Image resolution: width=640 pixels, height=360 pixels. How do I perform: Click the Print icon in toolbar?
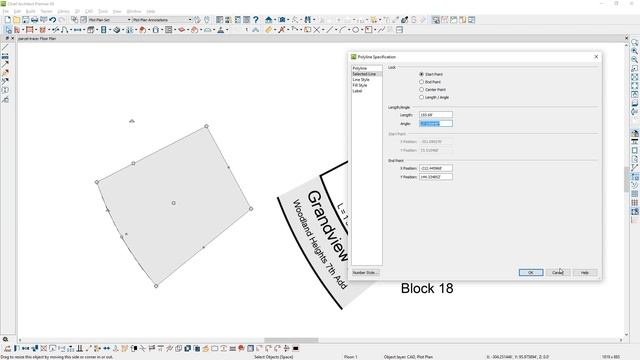point(34,20)
